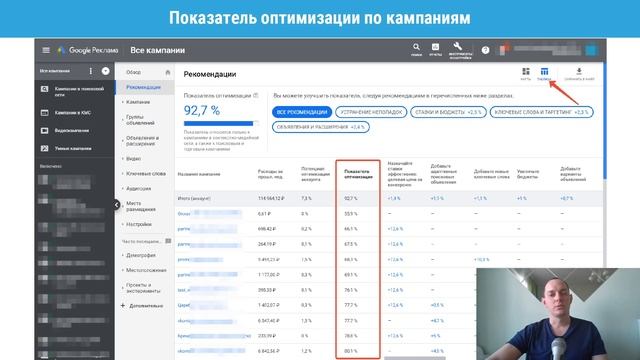The height and width of the screenshot is (360, 640).
Task: Select ОБЪЯВЛЕНИЯ И РАСШИРЕНИЯ filter chip
Action: click(x=321, y=127)
